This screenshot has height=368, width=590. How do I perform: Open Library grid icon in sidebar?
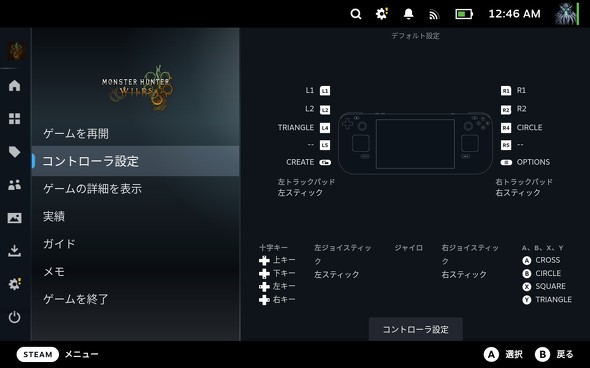coord(15,119)
